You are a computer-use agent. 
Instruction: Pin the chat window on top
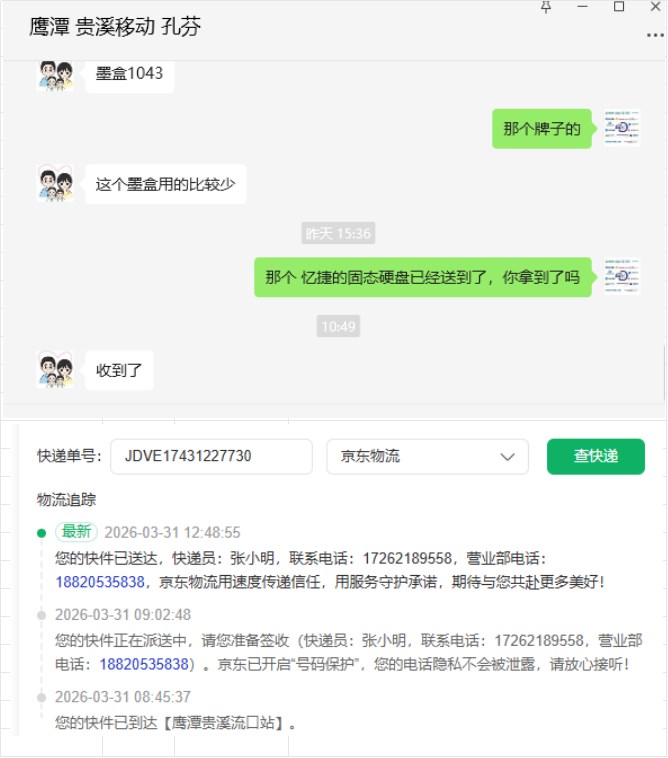546,7
